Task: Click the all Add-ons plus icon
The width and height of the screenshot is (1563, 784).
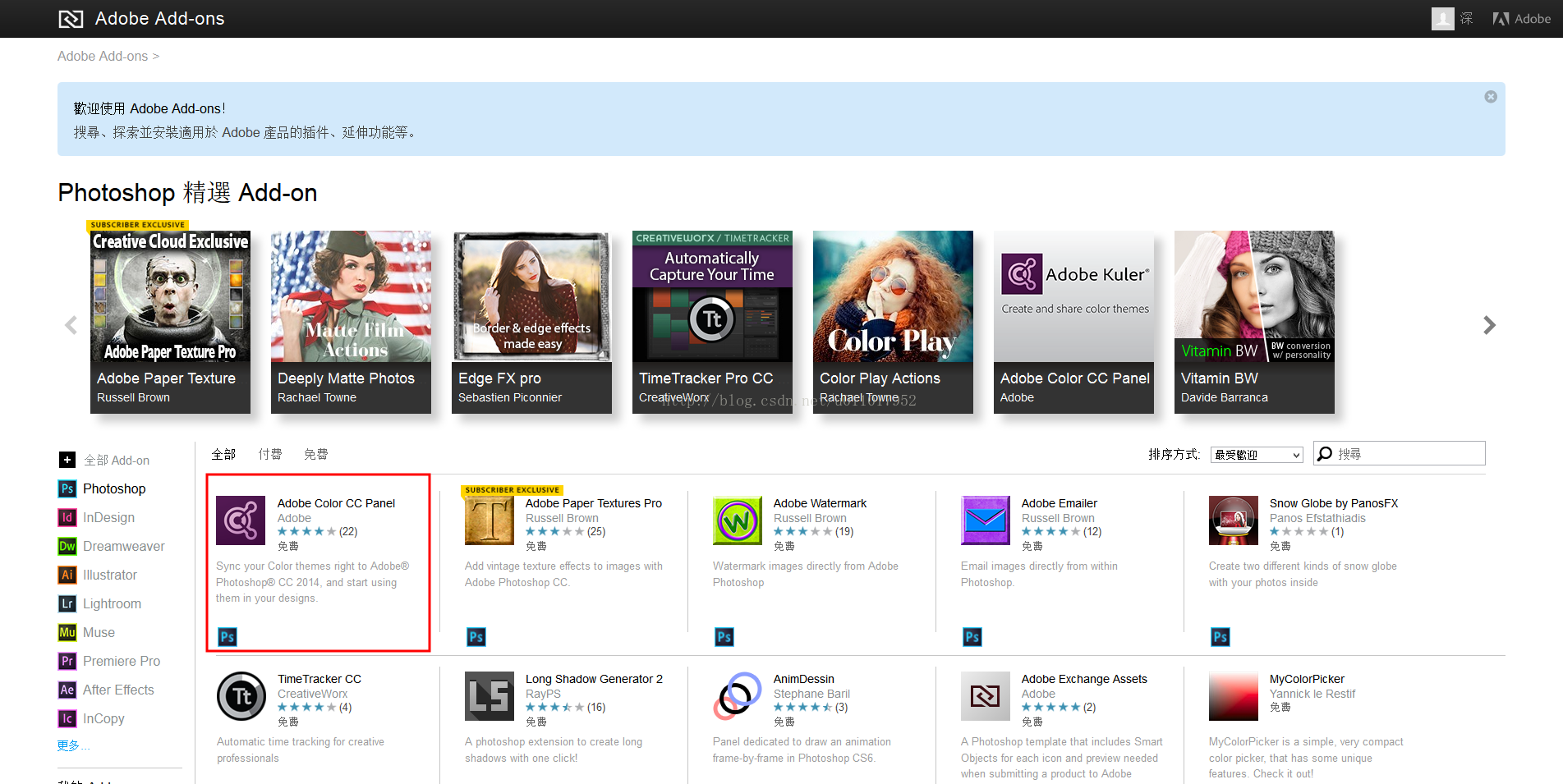Action: pos(67,461)
